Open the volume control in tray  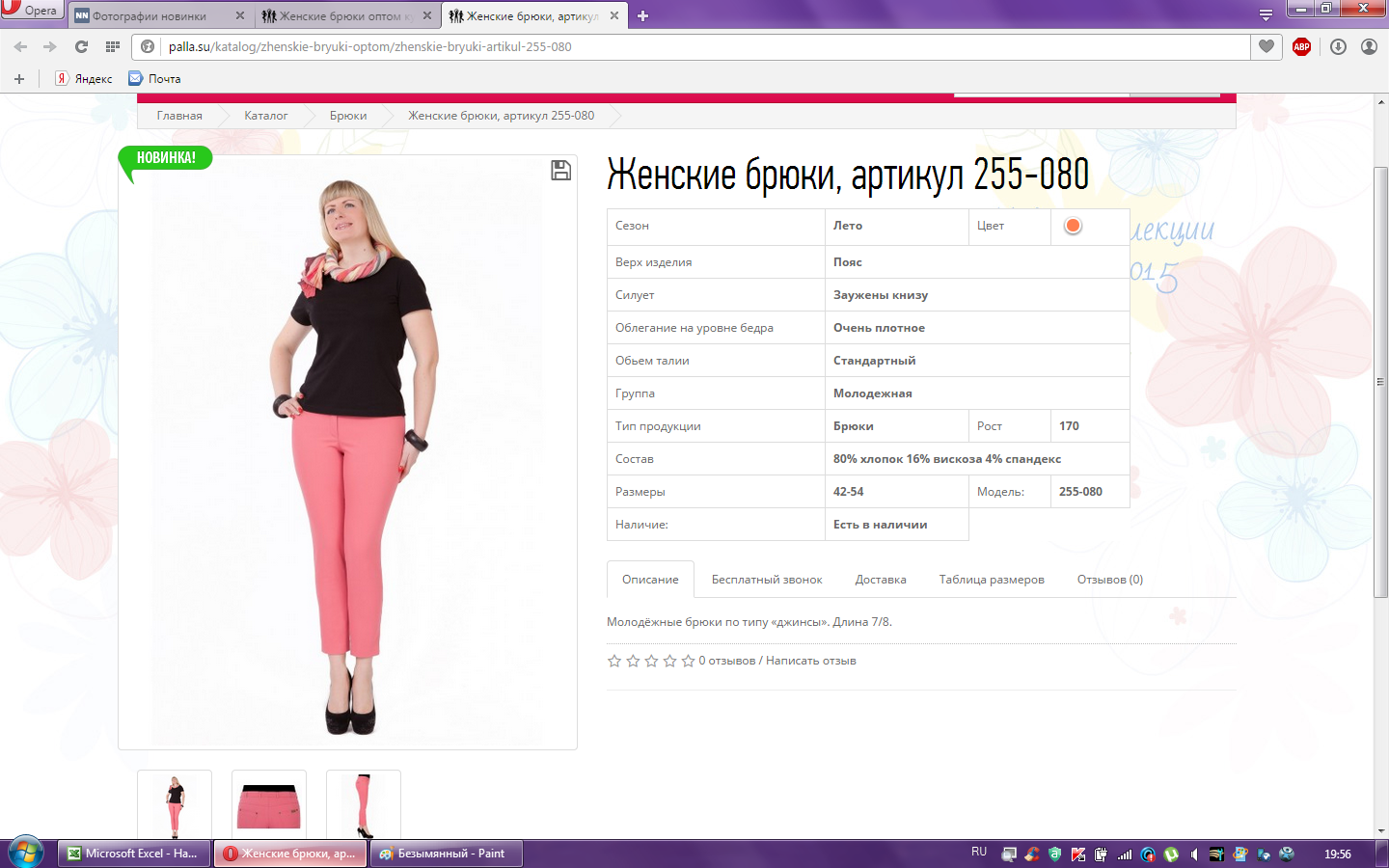click(1194, 854)
